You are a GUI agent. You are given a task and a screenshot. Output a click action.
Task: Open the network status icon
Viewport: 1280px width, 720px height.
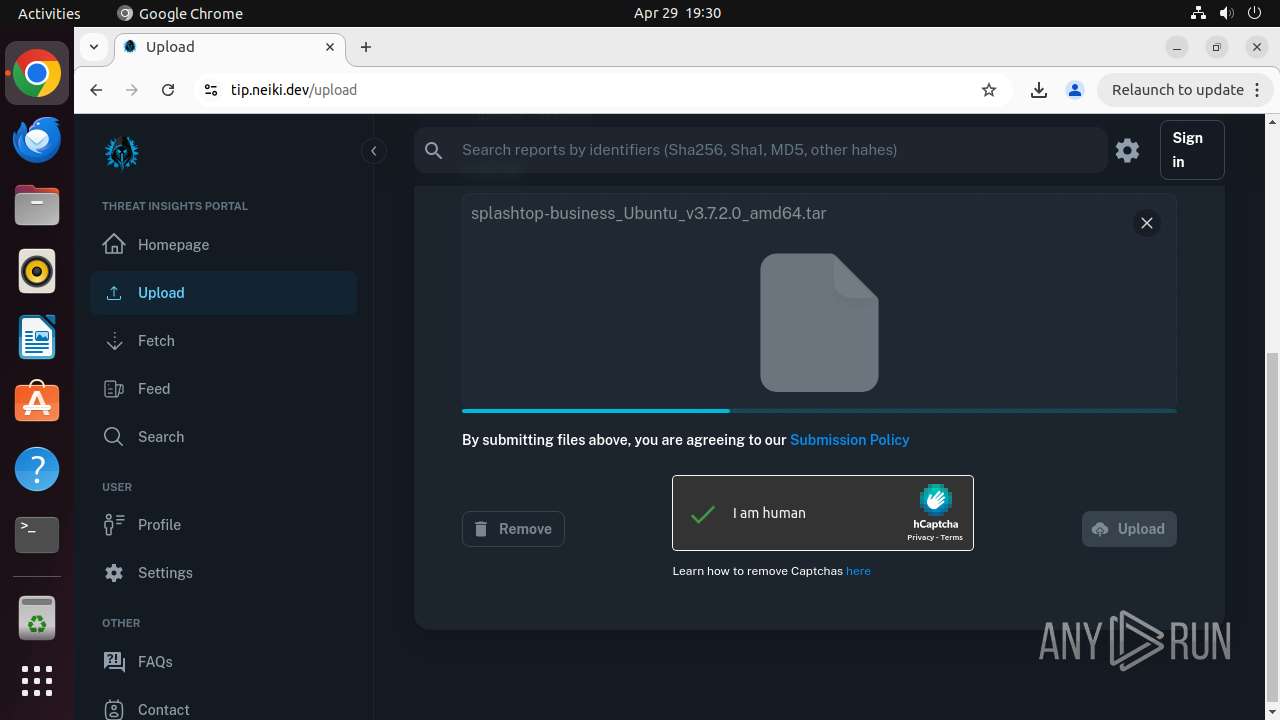tap(1199, 13)
